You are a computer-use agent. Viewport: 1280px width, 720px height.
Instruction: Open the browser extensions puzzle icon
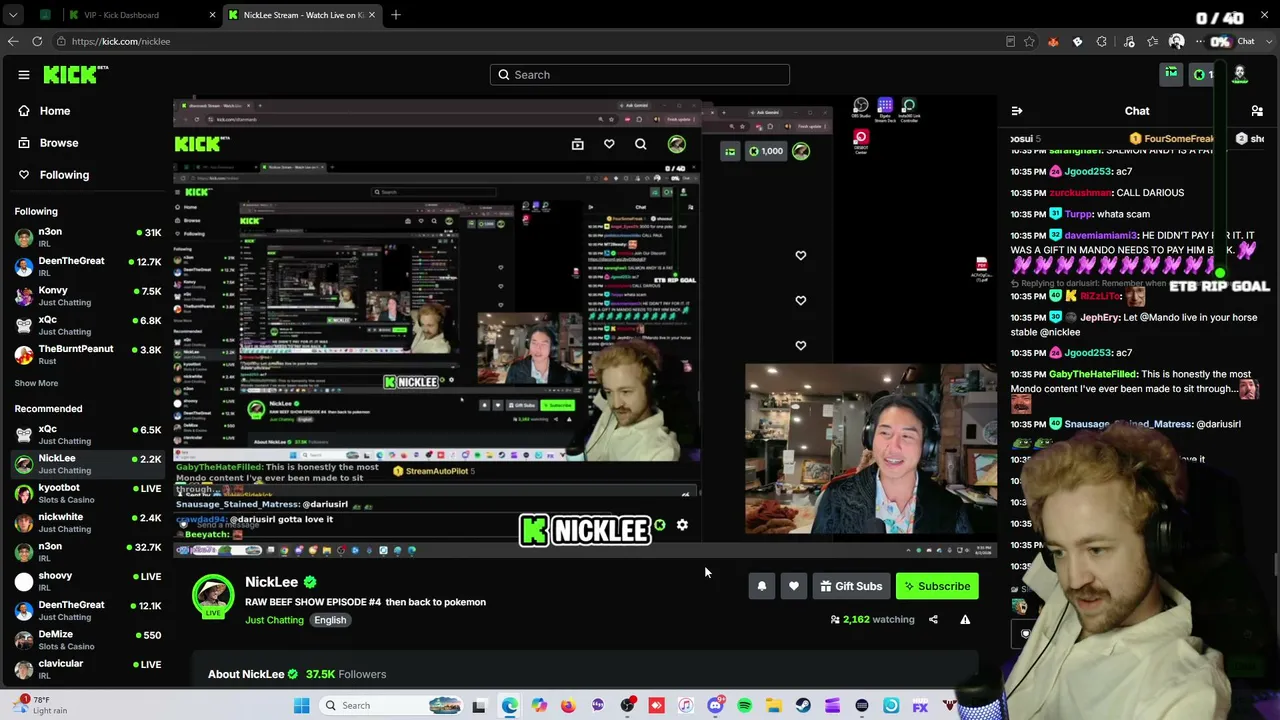click(1102, 42)
